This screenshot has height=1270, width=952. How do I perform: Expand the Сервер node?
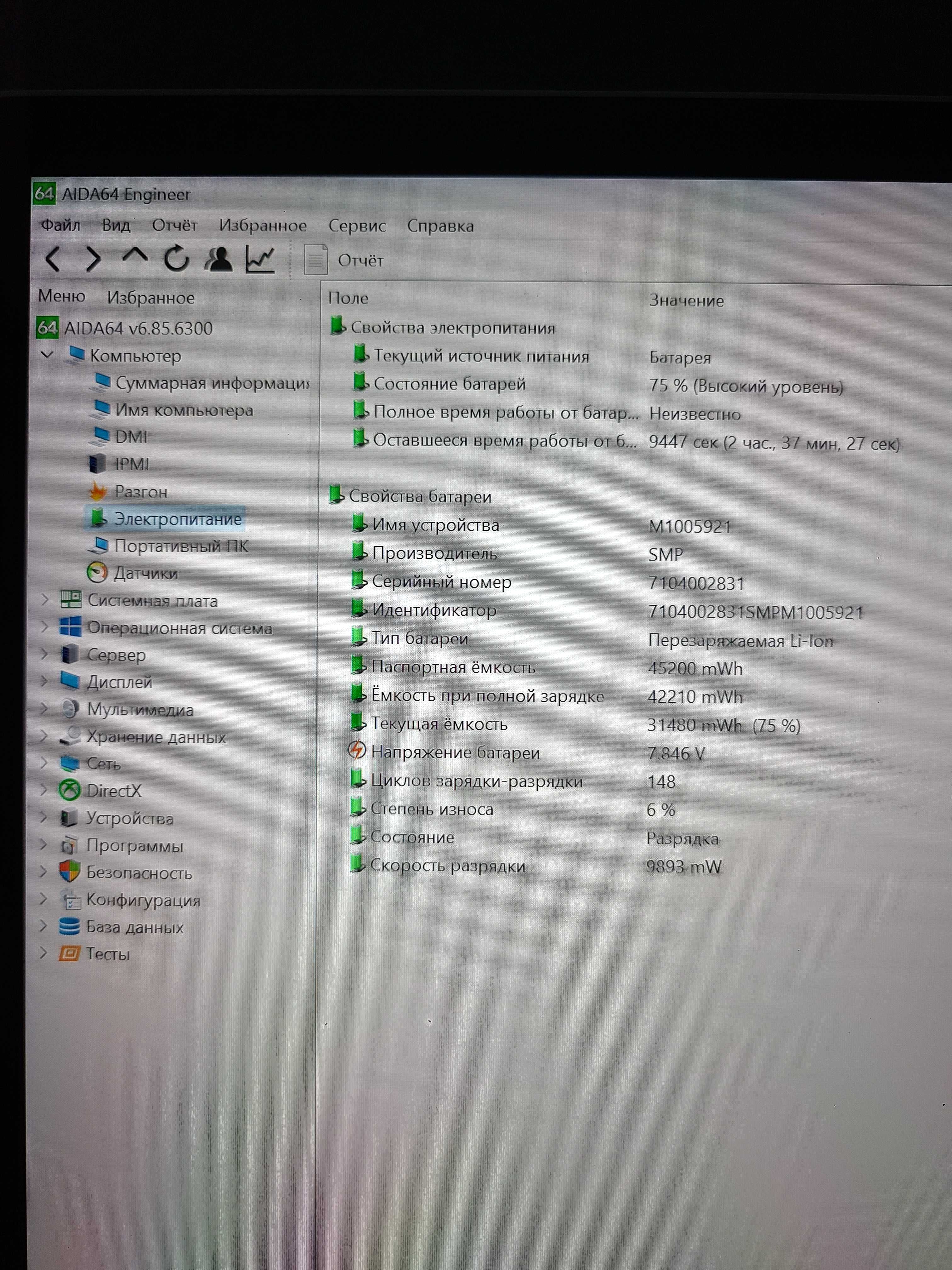44,655
